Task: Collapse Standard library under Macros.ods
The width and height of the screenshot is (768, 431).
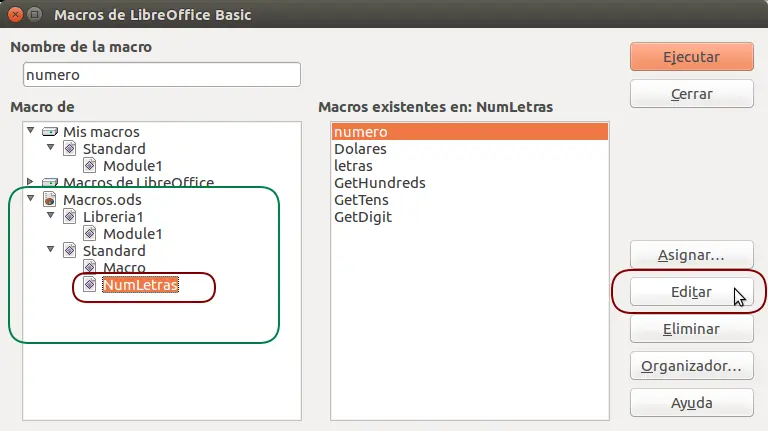Action: [x=50, y=249]
